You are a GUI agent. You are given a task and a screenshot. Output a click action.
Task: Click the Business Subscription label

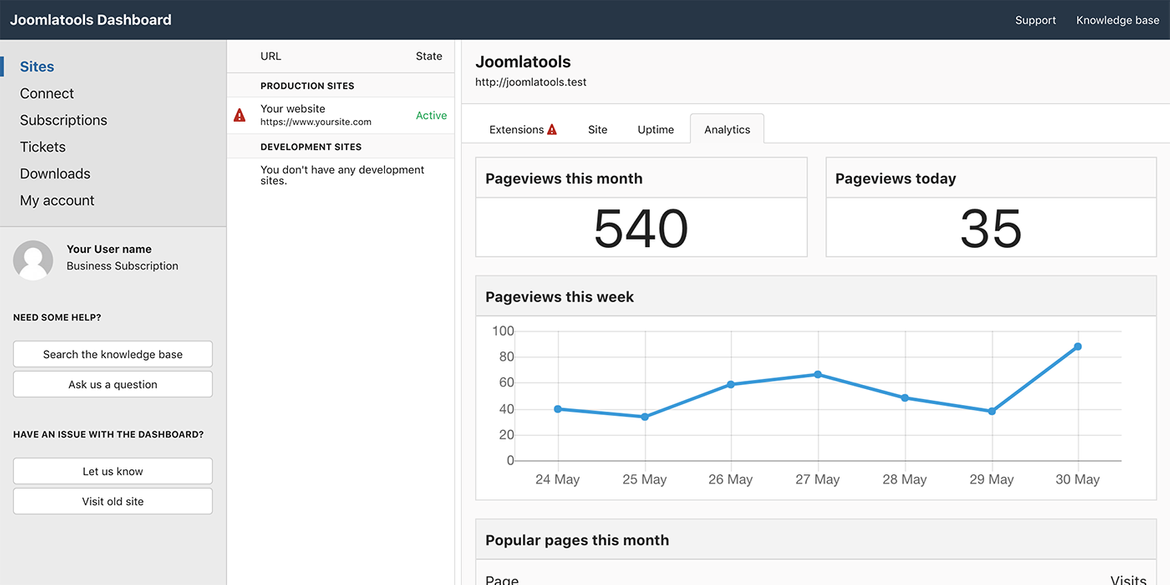[x=122, y=266]
